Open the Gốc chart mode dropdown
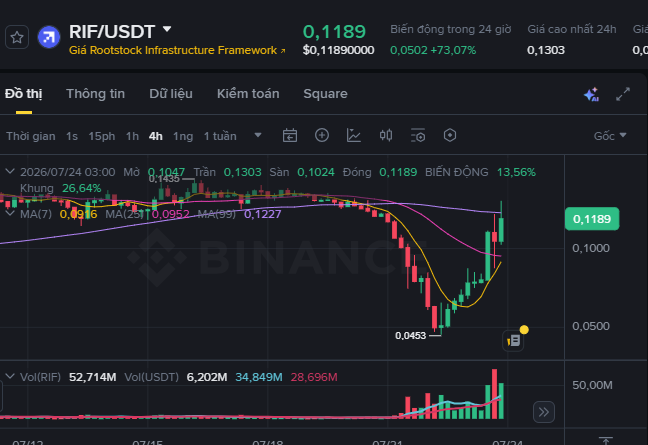The width and height of the screenshot is (648, 445). [x=610, y=136]
